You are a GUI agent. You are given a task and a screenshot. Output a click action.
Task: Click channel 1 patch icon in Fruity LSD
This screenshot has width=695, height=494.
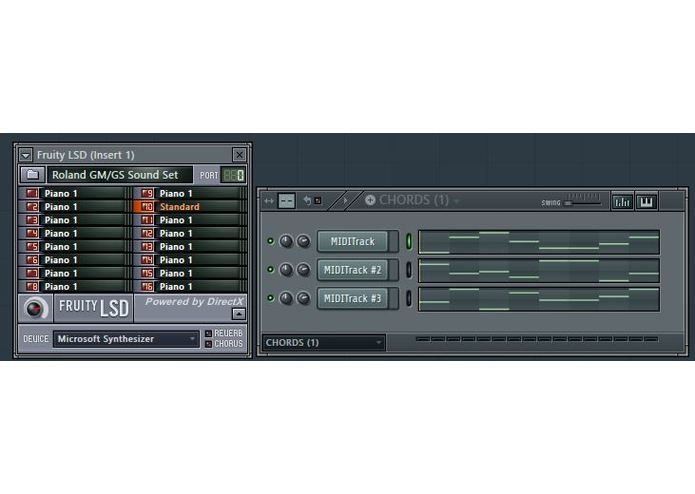pyautogui.click(x=32, y=194)
